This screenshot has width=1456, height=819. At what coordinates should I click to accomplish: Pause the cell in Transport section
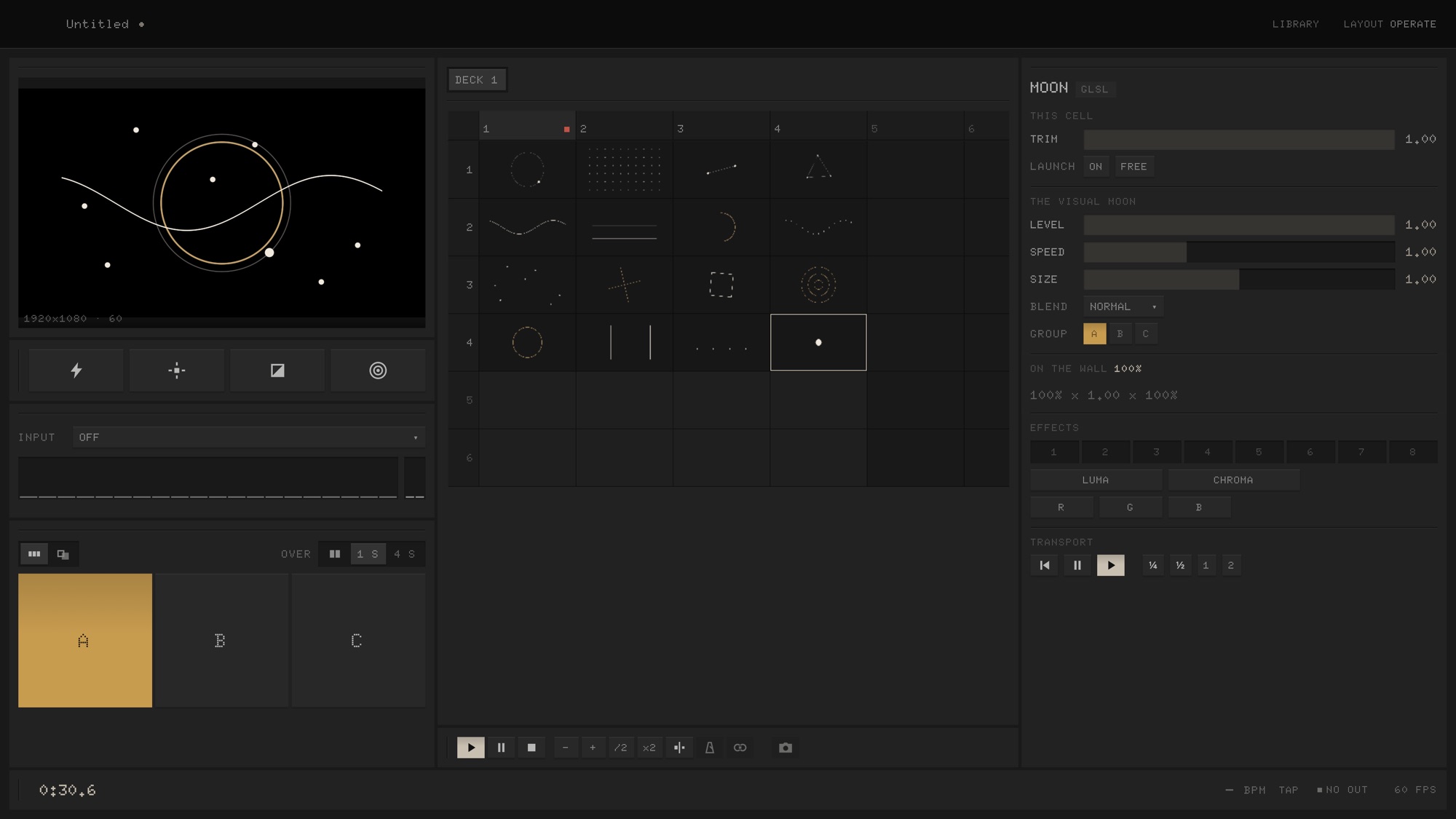[1077, 565]
